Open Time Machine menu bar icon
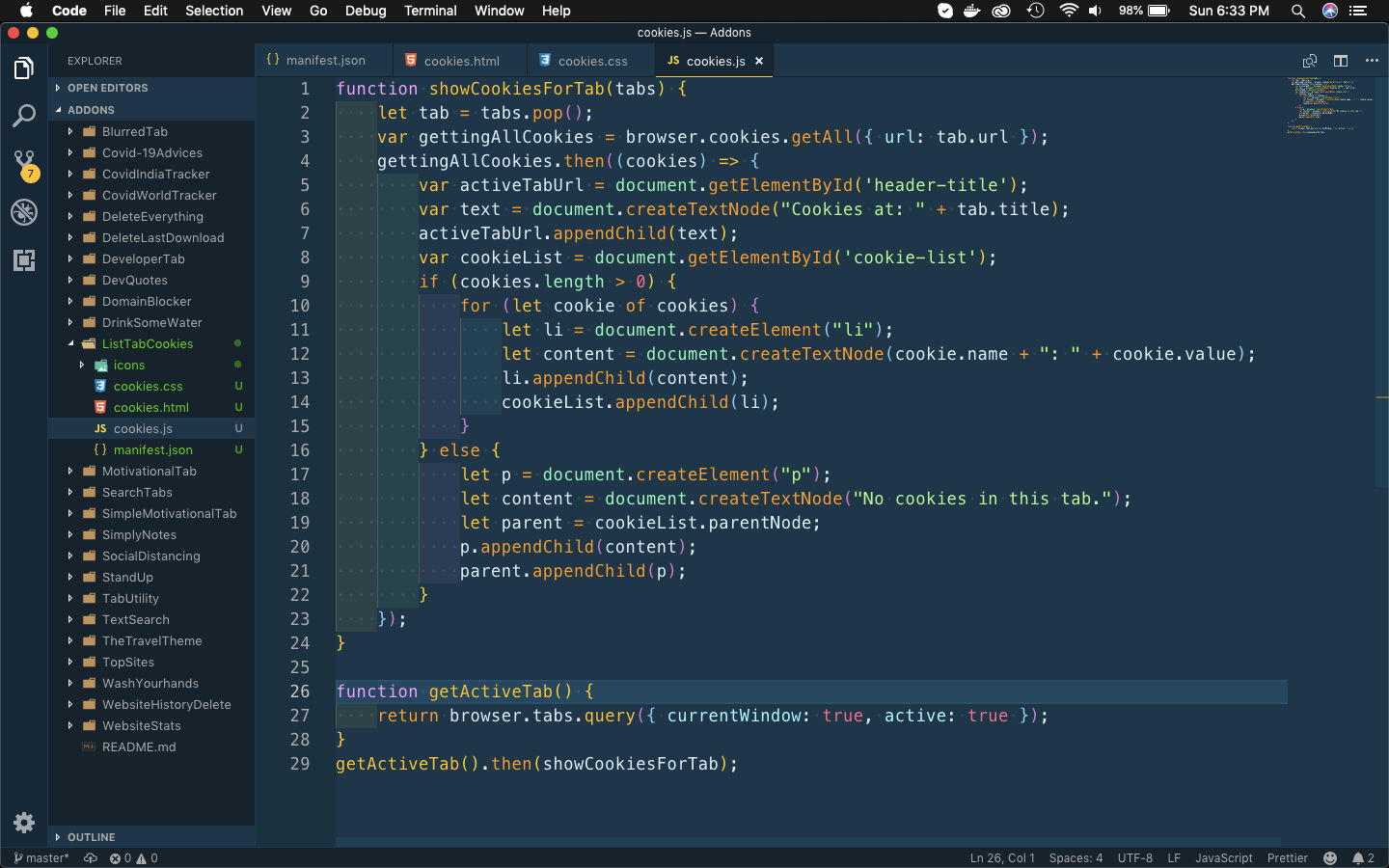Screen dimensions: 1389x868 (1035, 11)
